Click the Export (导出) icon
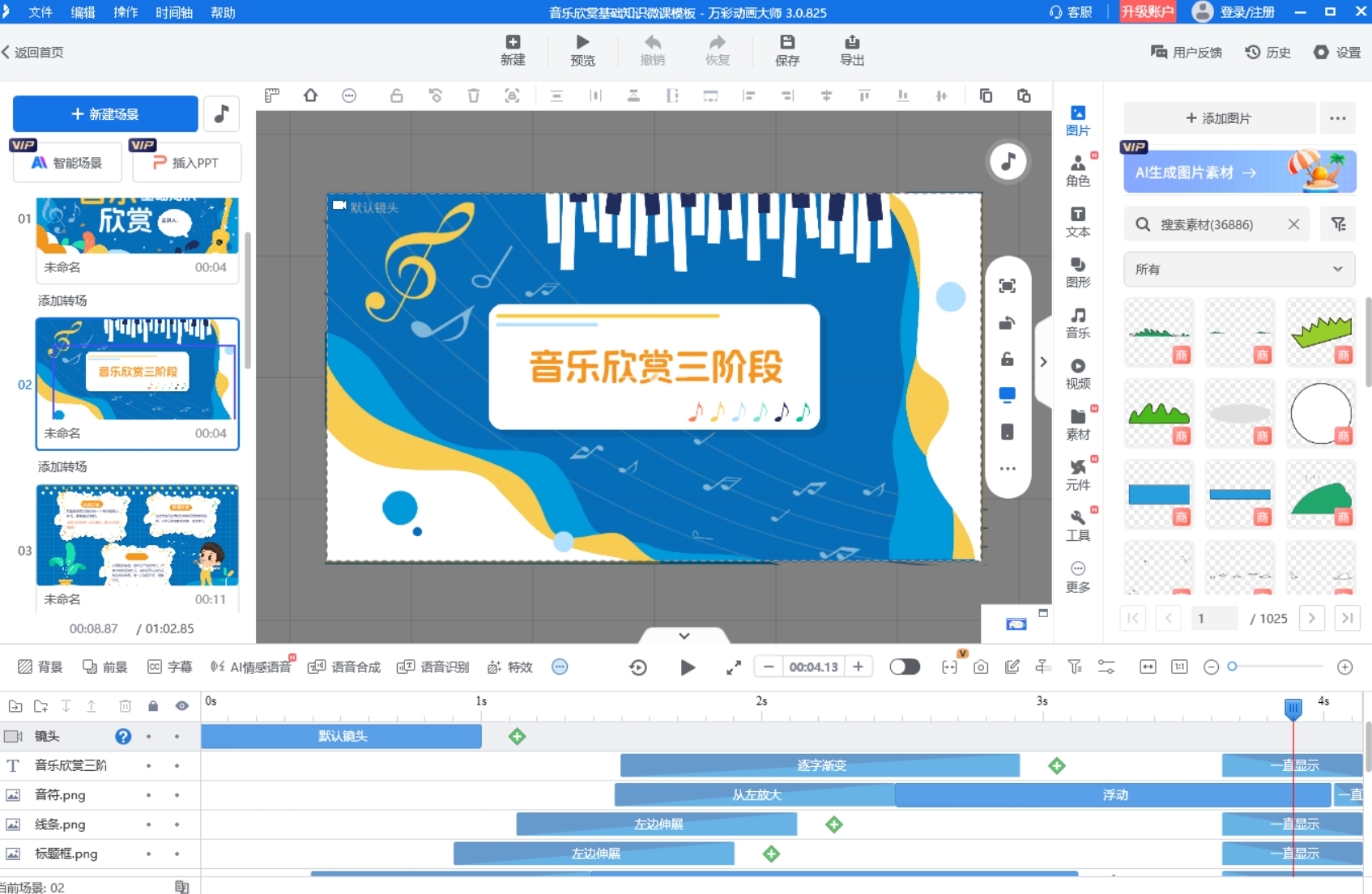Image resolution: width=1372 pixels, height=894 pixels. coord(851,50)
